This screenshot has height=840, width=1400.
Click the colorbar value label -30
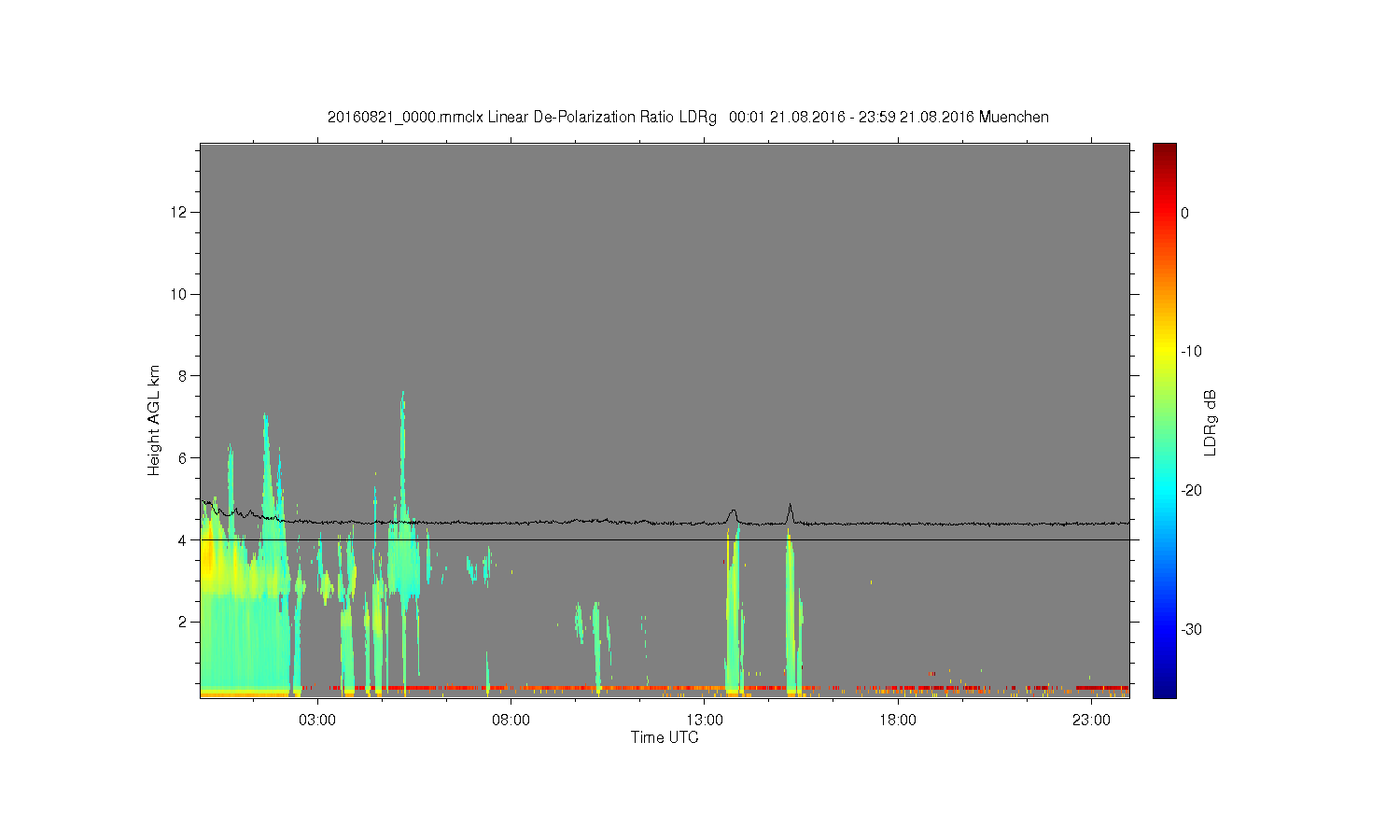pyautogui.click(x=1191, y=630)
